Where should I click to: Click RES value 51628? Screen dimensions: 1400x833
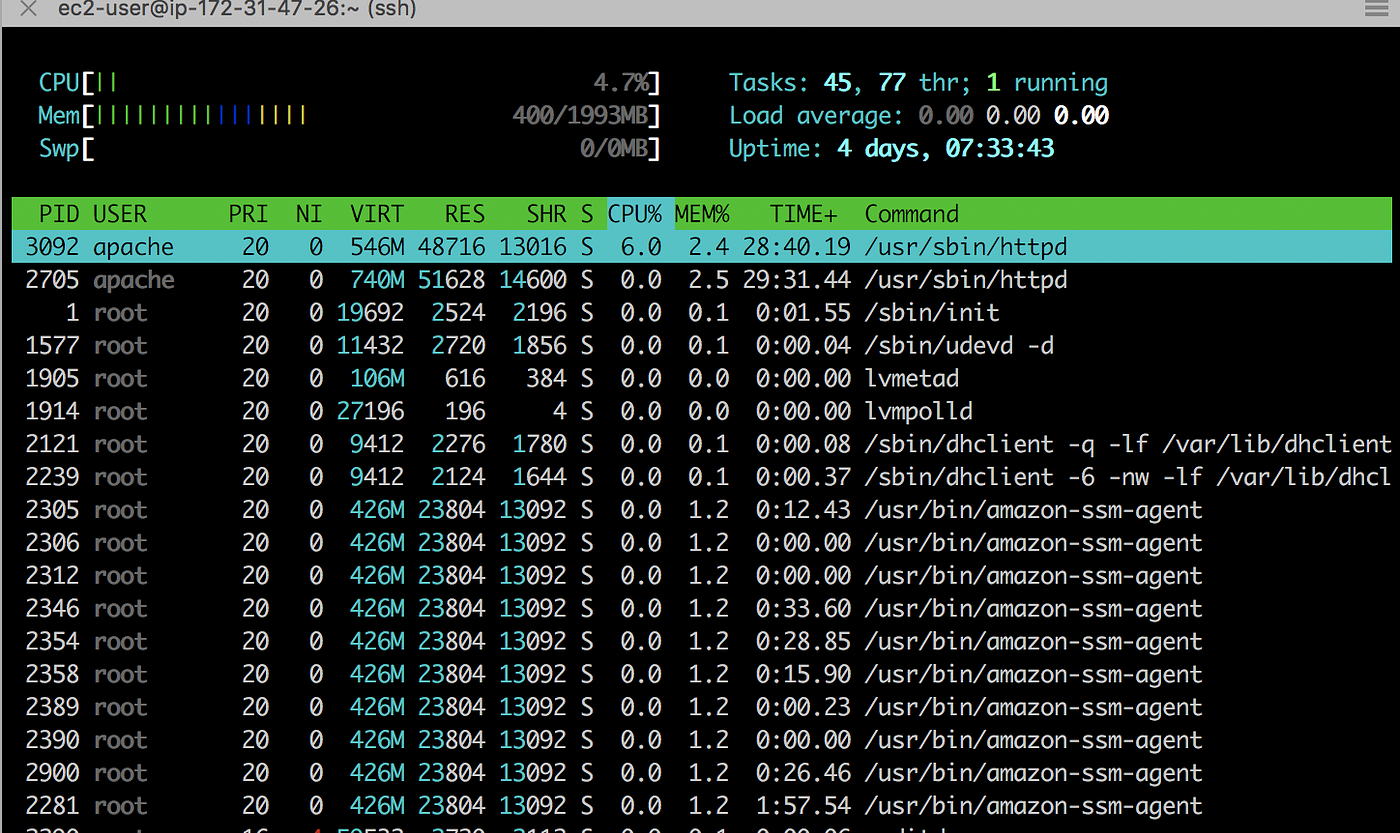click(452, 280)
